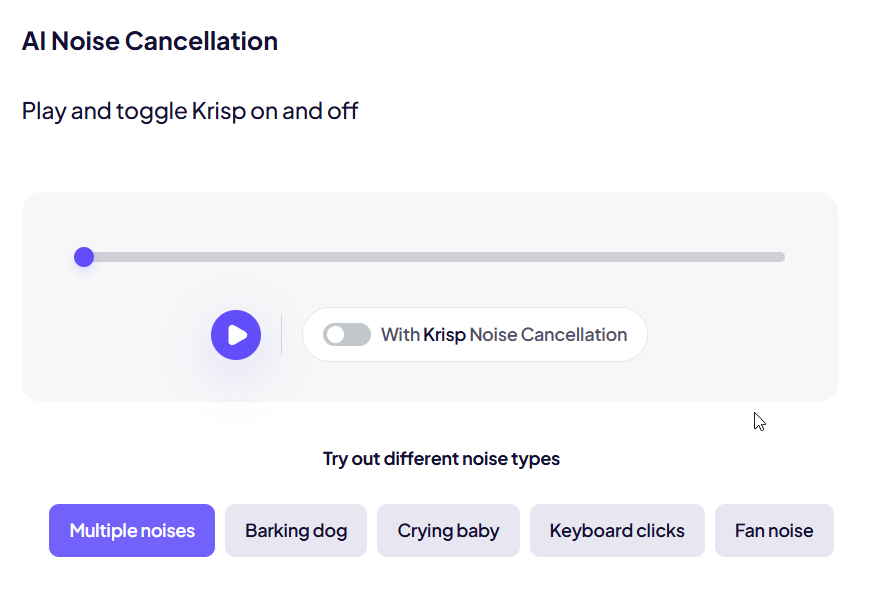The image size is (893, 607).
Task: Click the white triangle inside play button
Action: 237,335
